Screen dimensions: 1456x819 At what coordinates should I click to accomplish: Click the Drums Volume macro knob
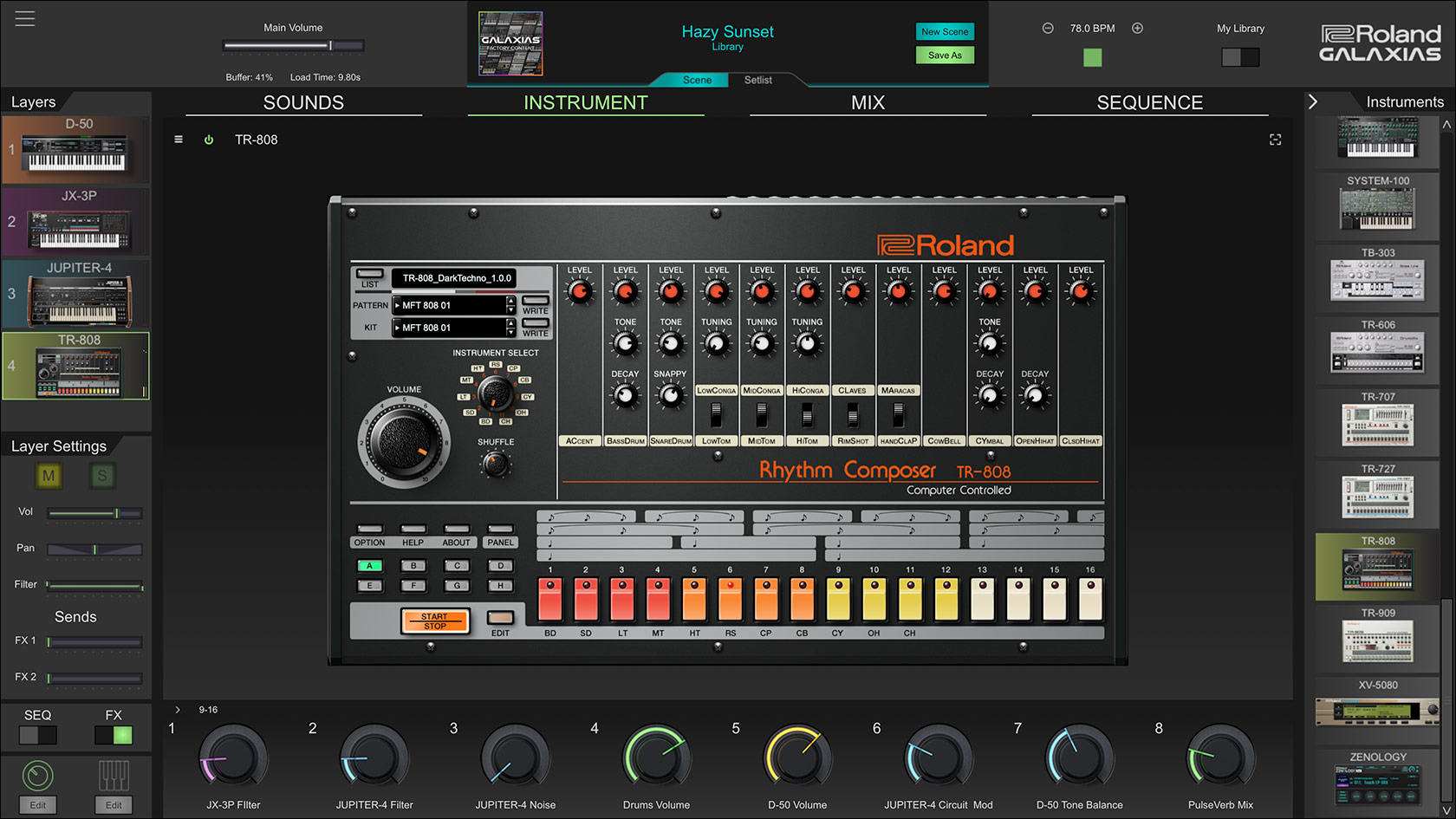pyautogui.click(x=656, y=758)
